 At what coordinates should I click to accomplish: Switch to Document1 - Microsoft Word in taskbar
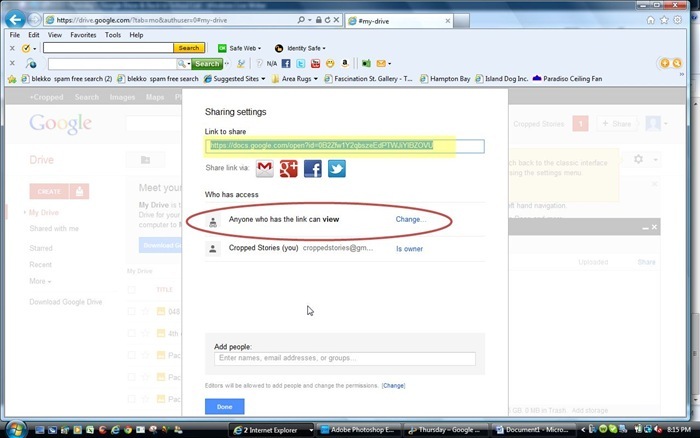pos(533,430)
